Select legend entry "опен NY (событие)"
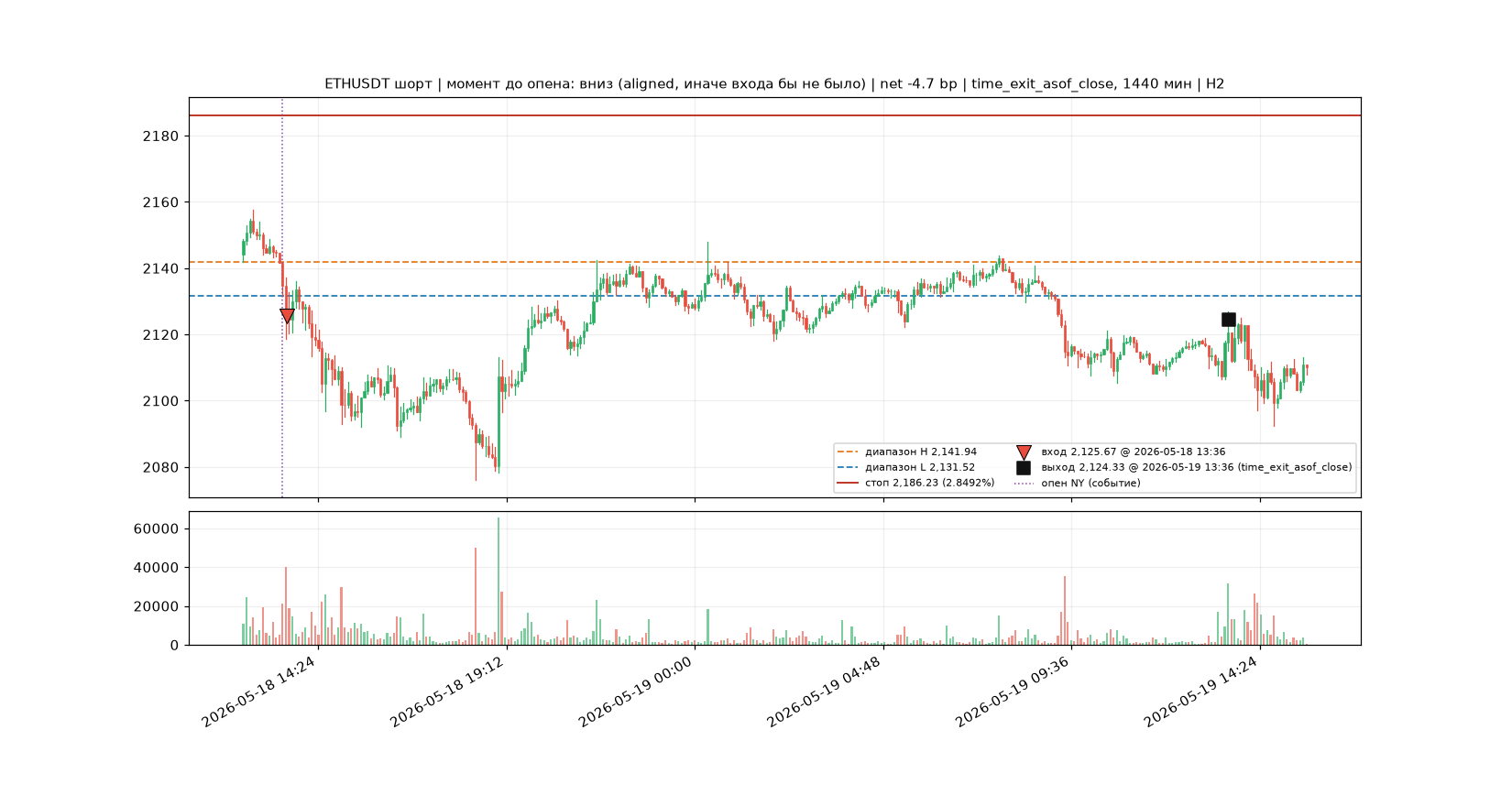 [x=1090, y=483]
